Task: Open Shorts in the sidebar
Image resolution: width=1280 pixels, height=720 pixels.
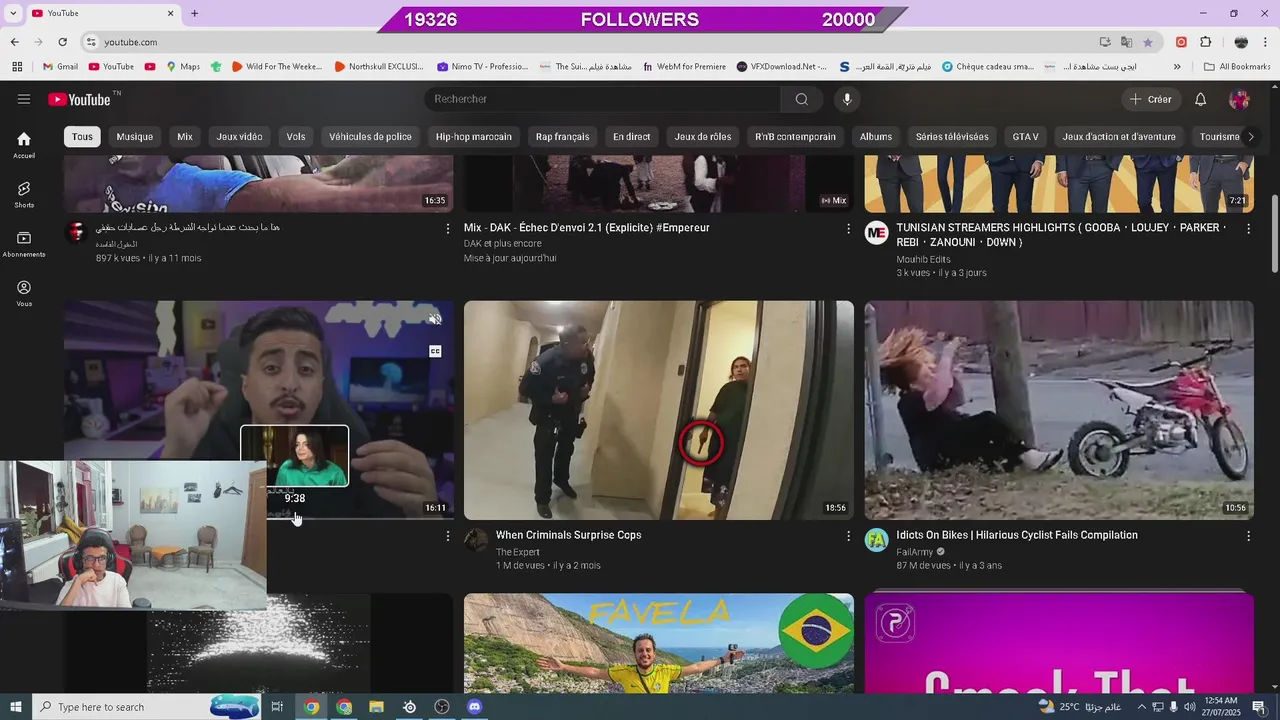Action: coord(24,194)
